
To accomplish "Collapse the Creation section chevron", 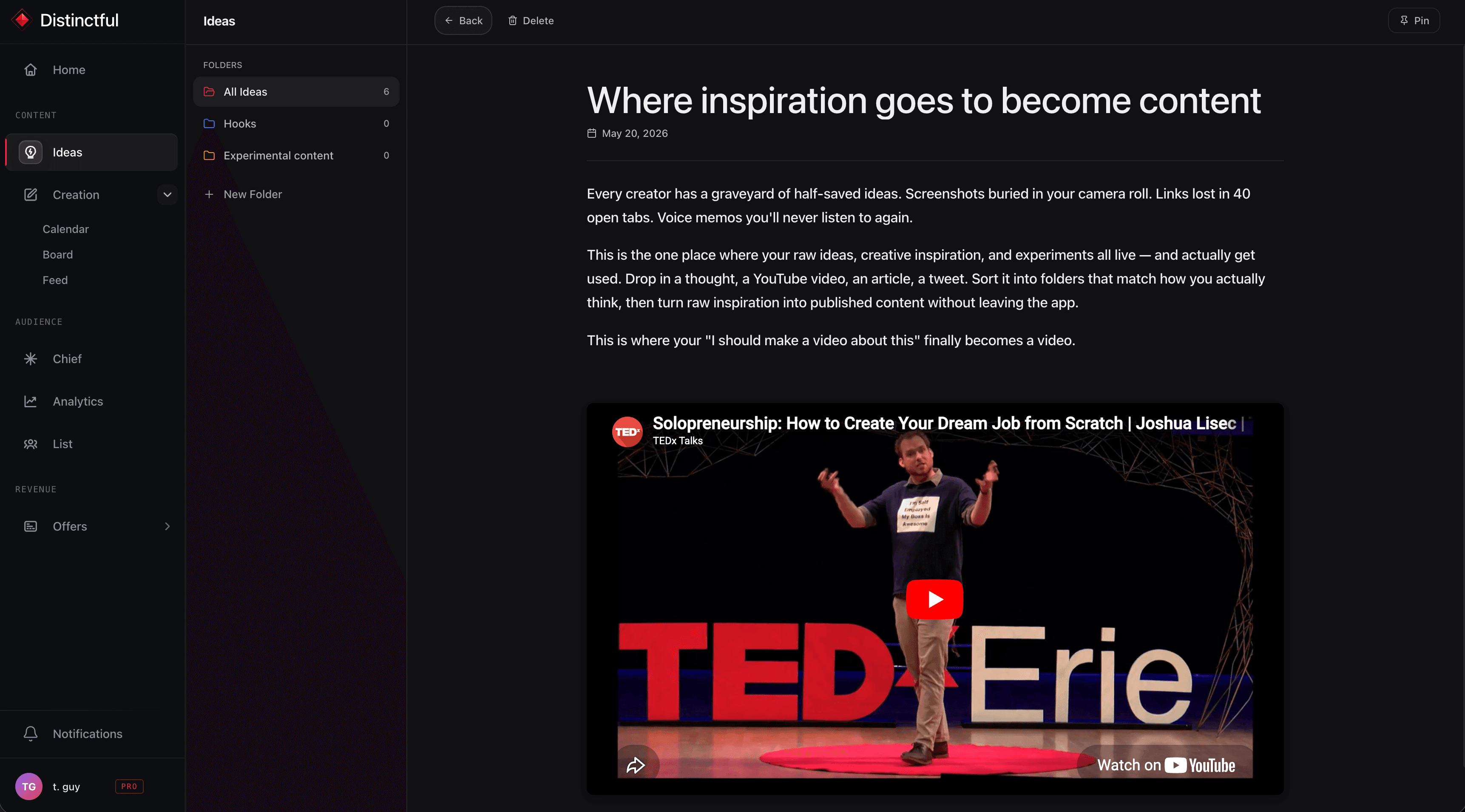I will (x=167, y=194).
